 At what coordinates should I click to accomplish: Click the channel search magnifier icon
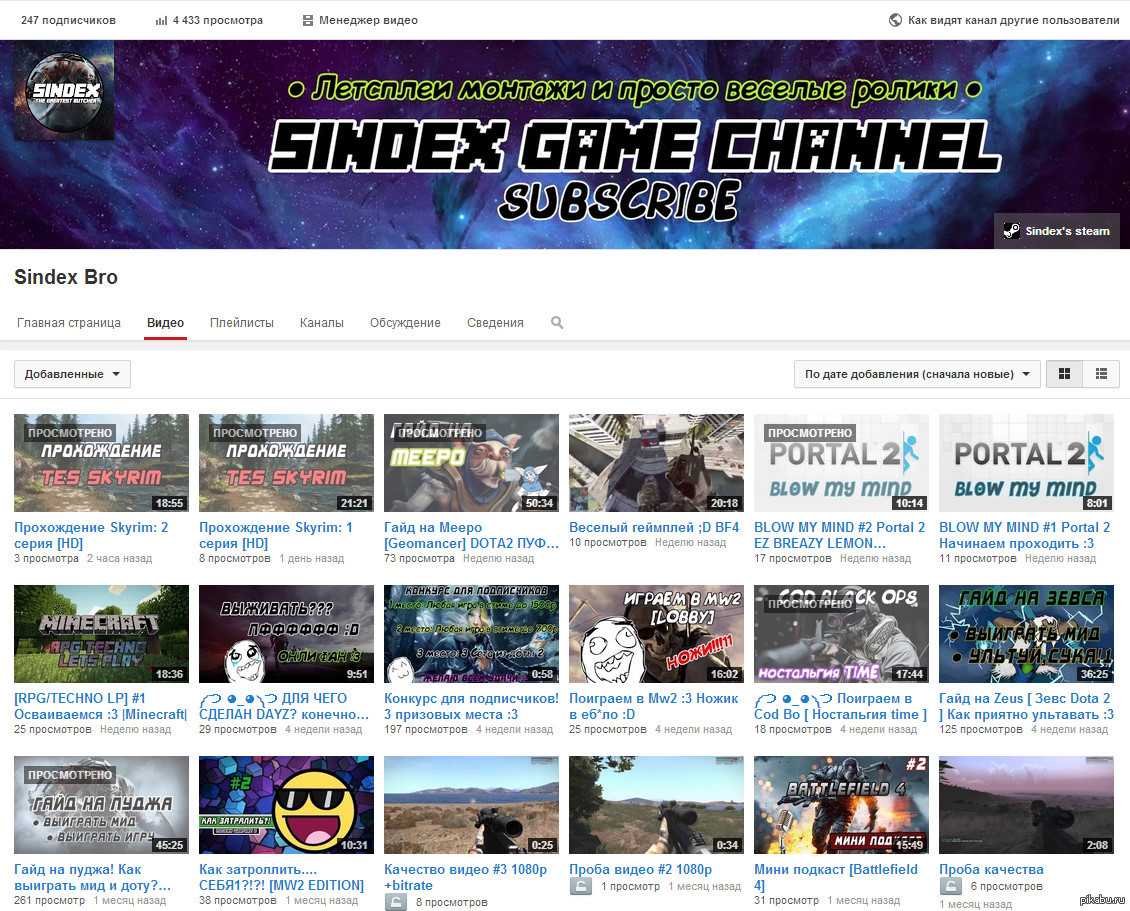[x=557, y=323]
